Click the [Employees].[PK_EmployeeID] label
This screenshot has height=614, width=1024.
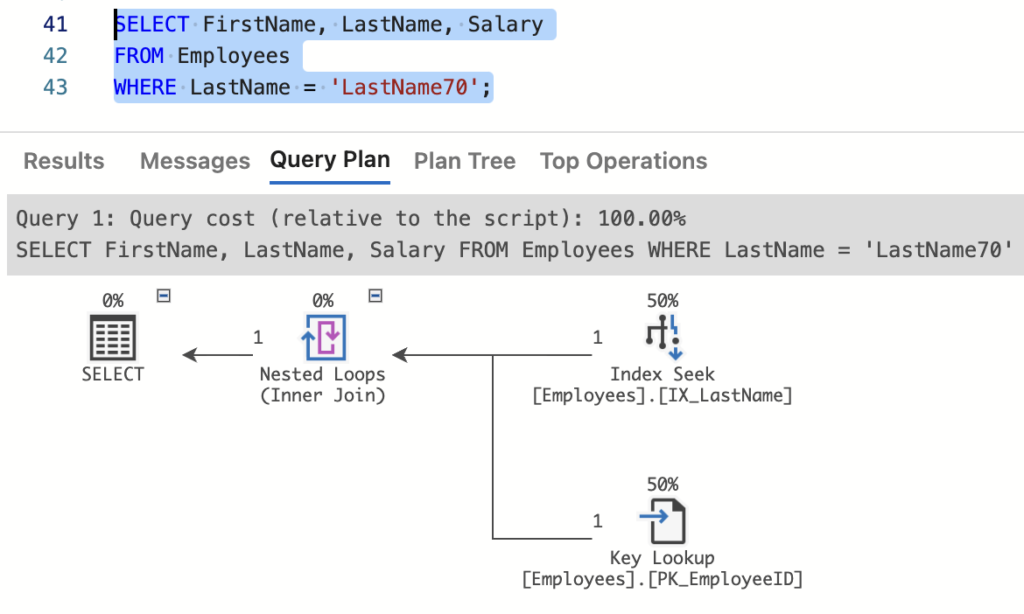(x=662, y=579)
